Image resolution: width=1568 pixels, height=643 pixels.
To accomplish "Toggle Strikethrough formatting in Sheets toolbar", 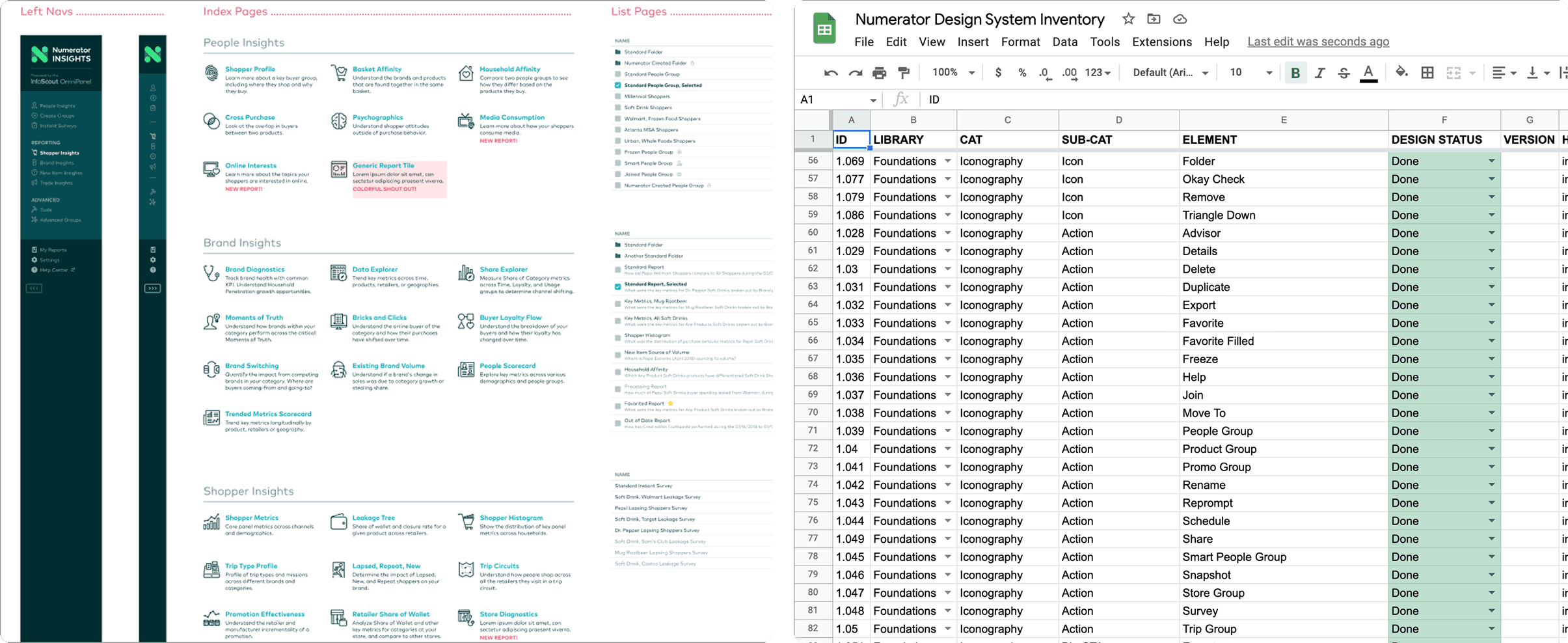I will (x=1344, y=73).
